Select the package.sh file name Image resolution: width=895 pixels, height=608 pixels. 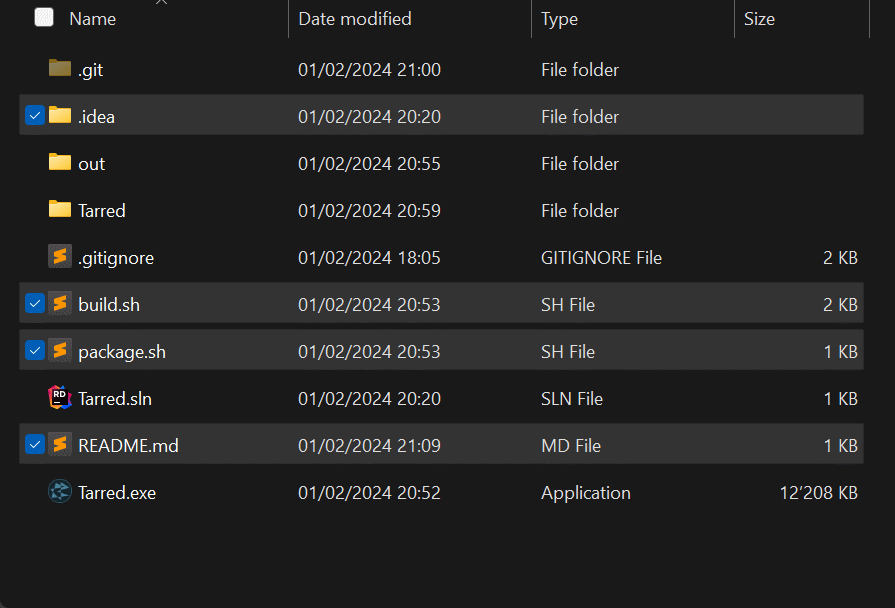121,350
